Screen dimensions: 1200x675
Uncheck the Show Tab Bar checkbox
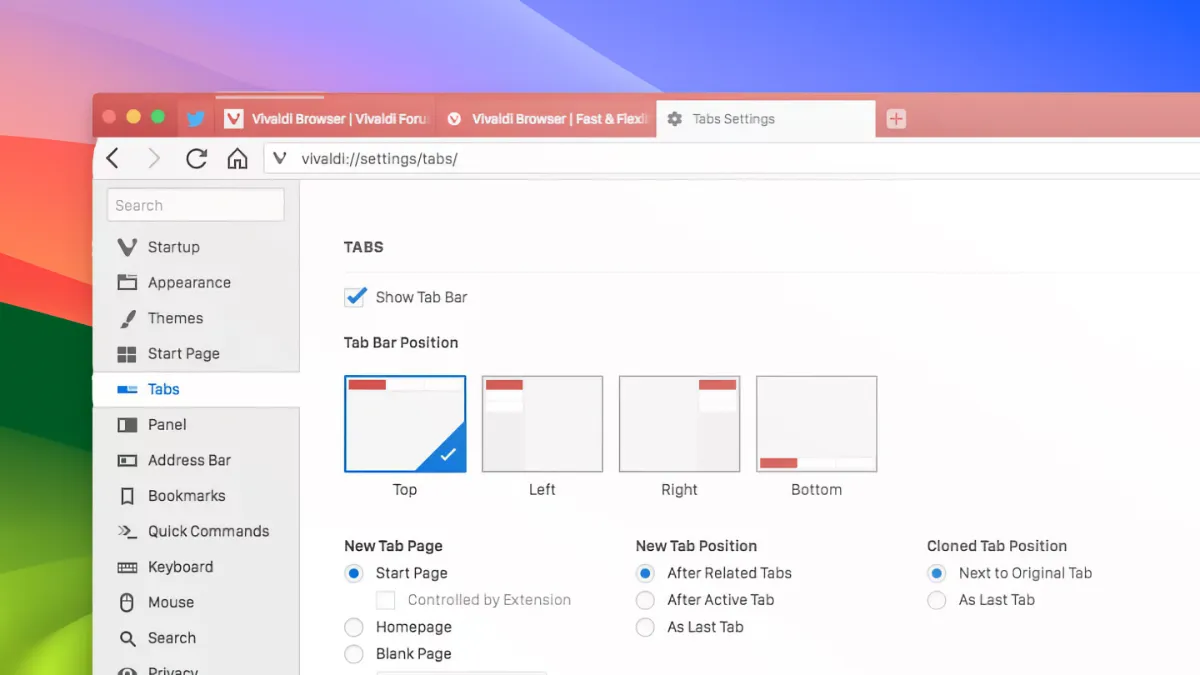click(x=355, y=297)
